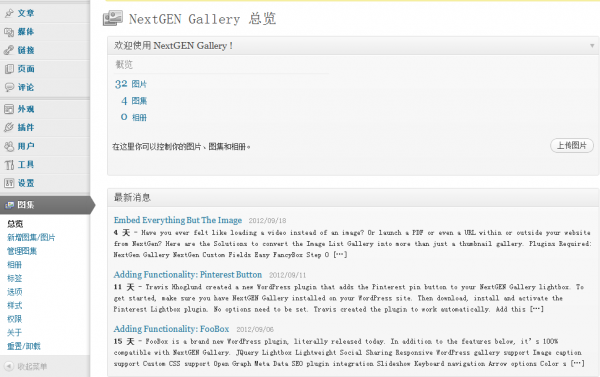
Task: Open the 插件 plugins menu
Action: pyautogui.click(x=26, y=127)
